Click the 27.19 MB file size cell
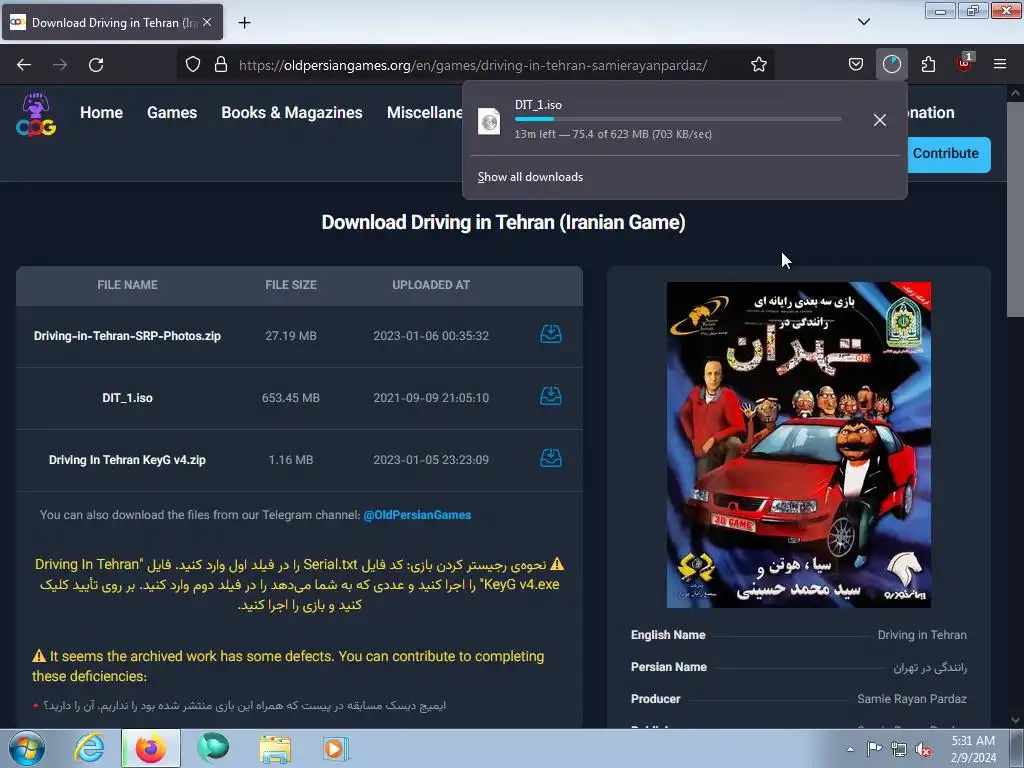This screenshot has height=768, width=1024. [x=291, y=336]
